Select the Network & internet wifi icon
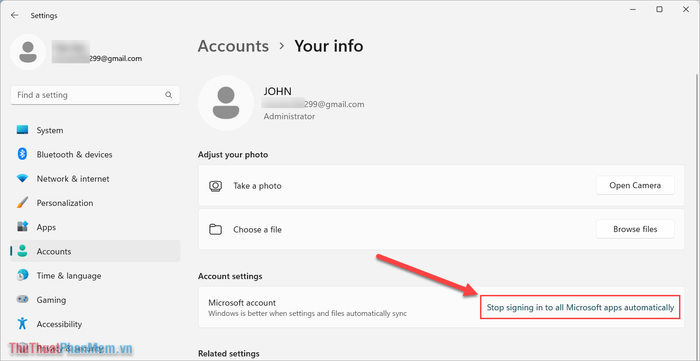Viewport: 700px width, 361px height. (x=22, y=178)
